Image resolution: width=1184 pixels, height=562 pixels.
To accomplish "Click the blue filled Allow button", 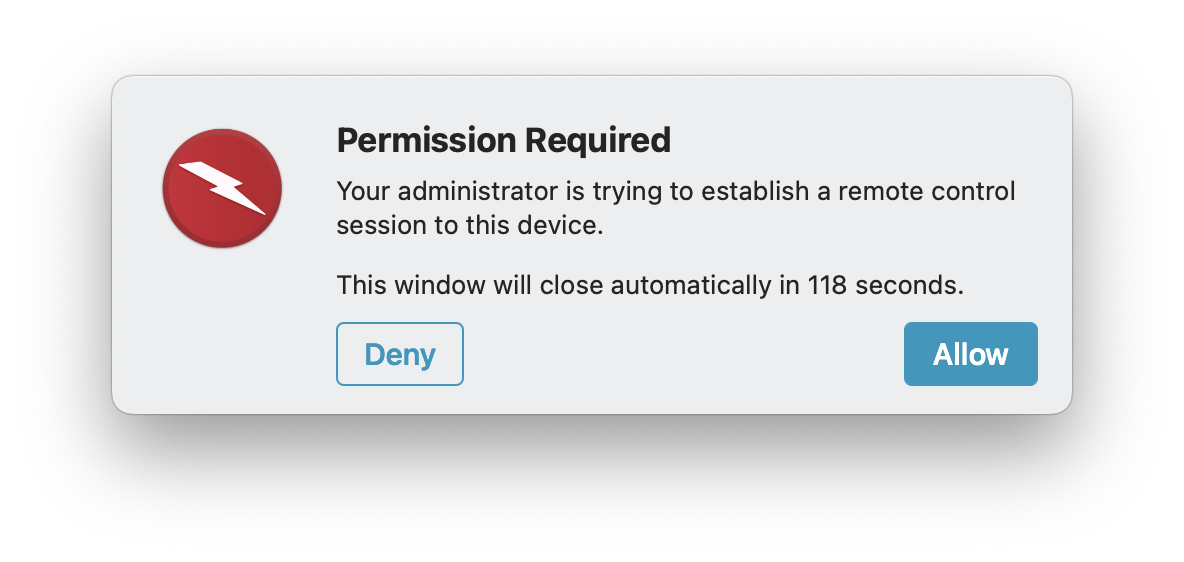I will pyautogui.click(x=970, y=354).
